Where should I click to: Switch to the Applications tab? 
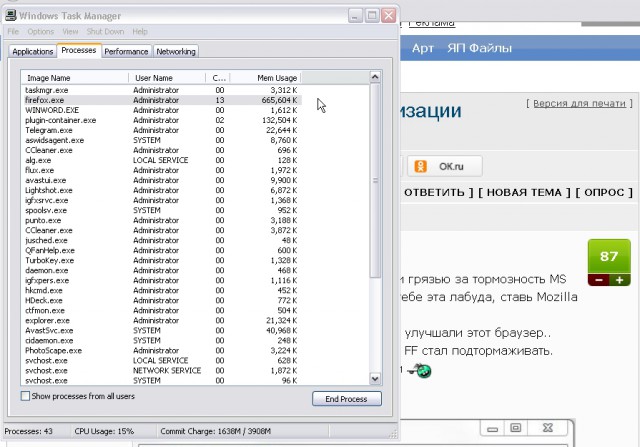(x=33, y=51)
